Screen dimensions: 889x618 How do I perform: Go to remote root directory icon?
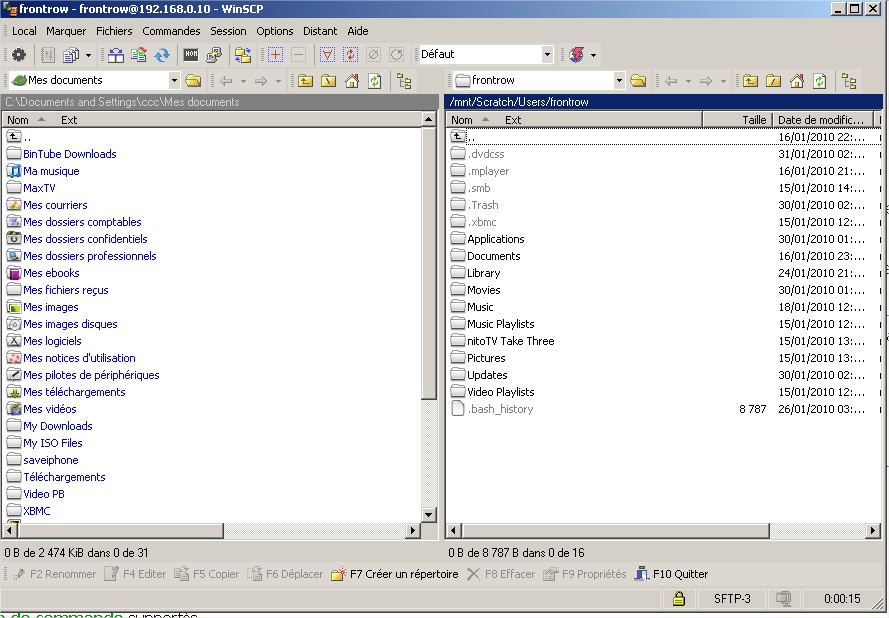[x=773, y=81]
